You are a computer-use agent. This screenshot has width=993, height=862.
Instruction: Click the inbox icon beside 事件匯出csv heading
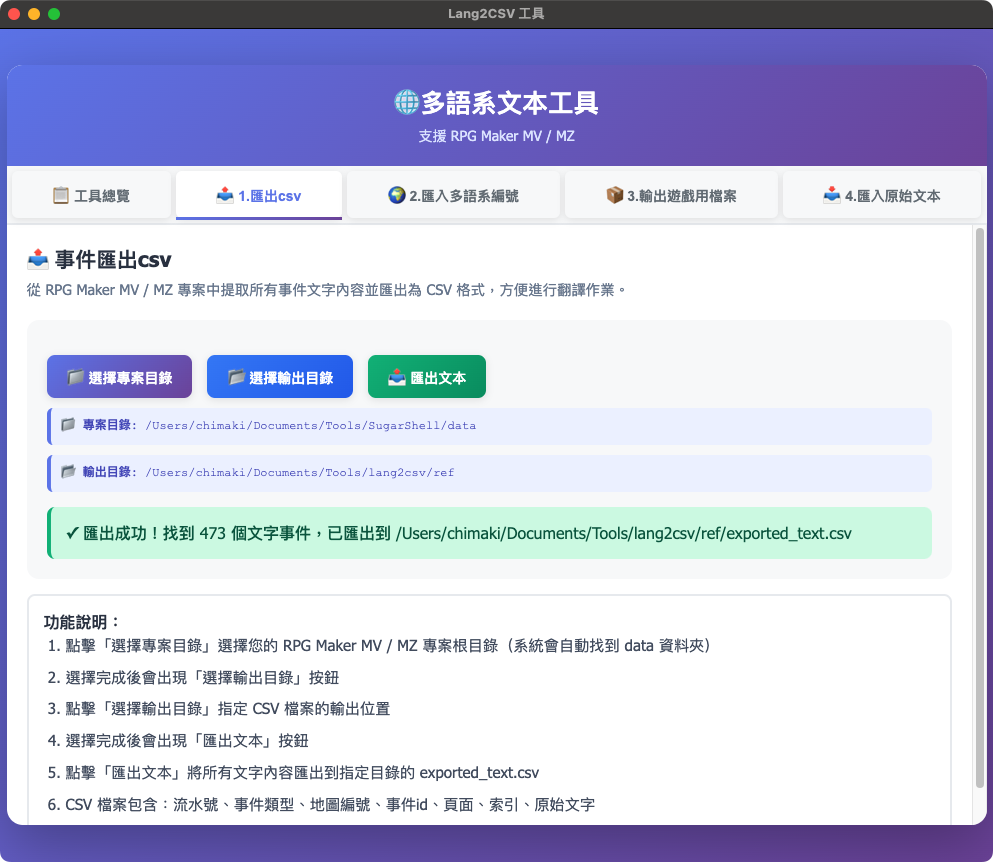[x=38, y=258]
